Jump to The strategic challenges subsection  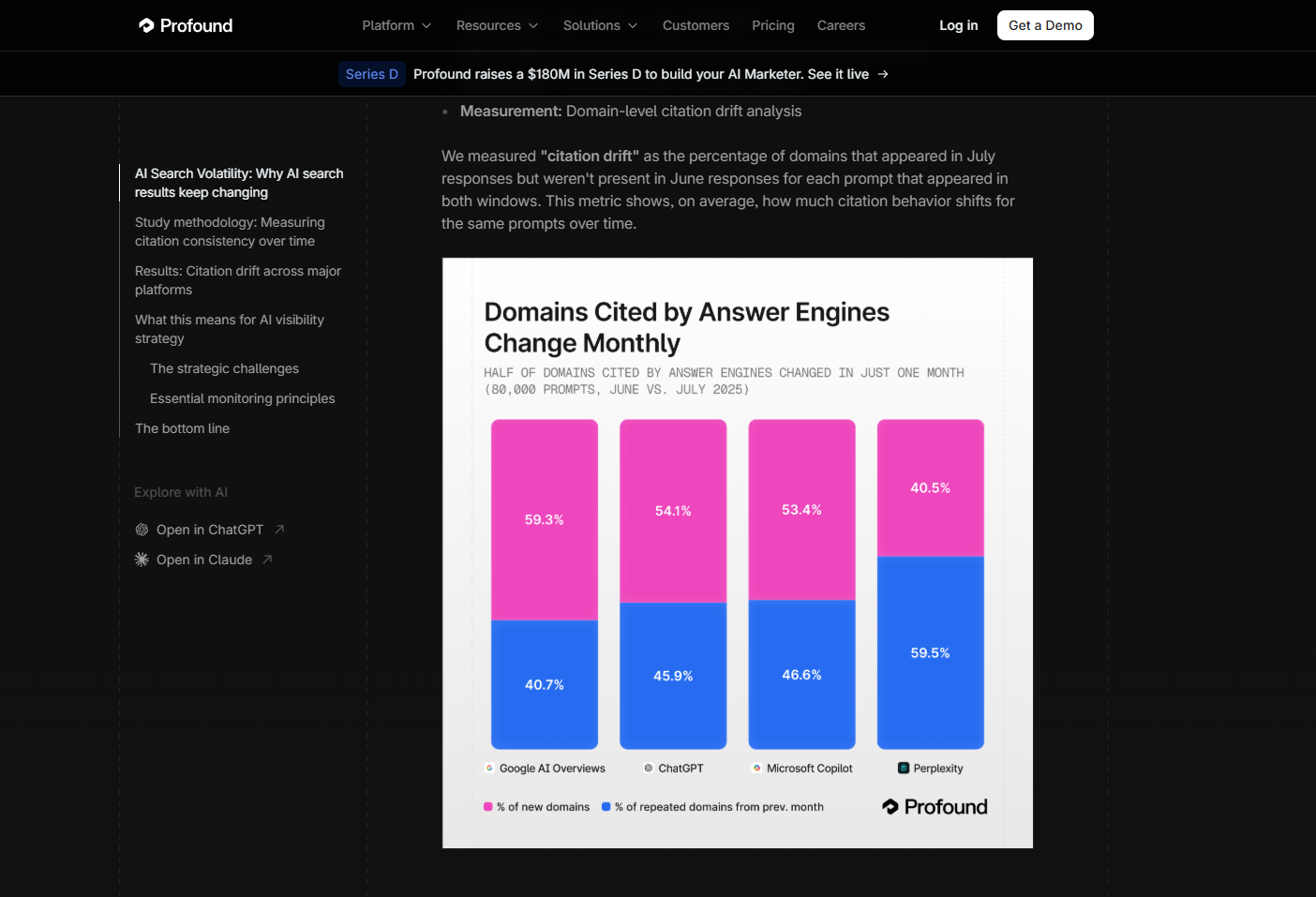(225, 368)
